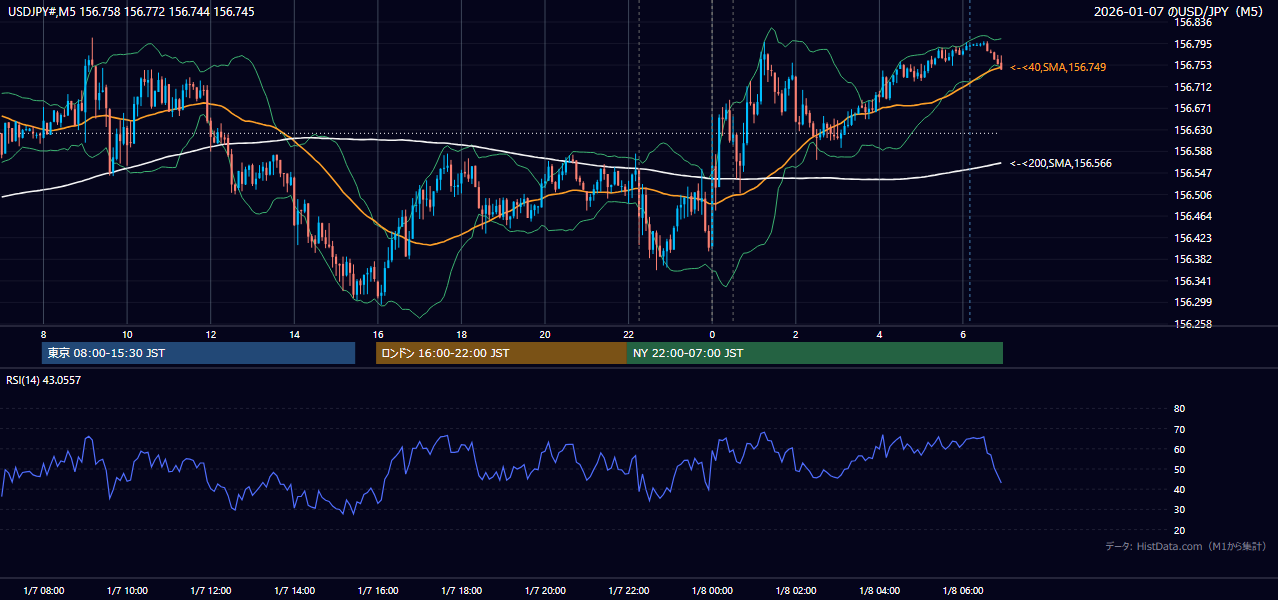Click hour label 10 under the price chart
Screen dimensions: 1278x600
pyautogui.click(x=127, y=334)
